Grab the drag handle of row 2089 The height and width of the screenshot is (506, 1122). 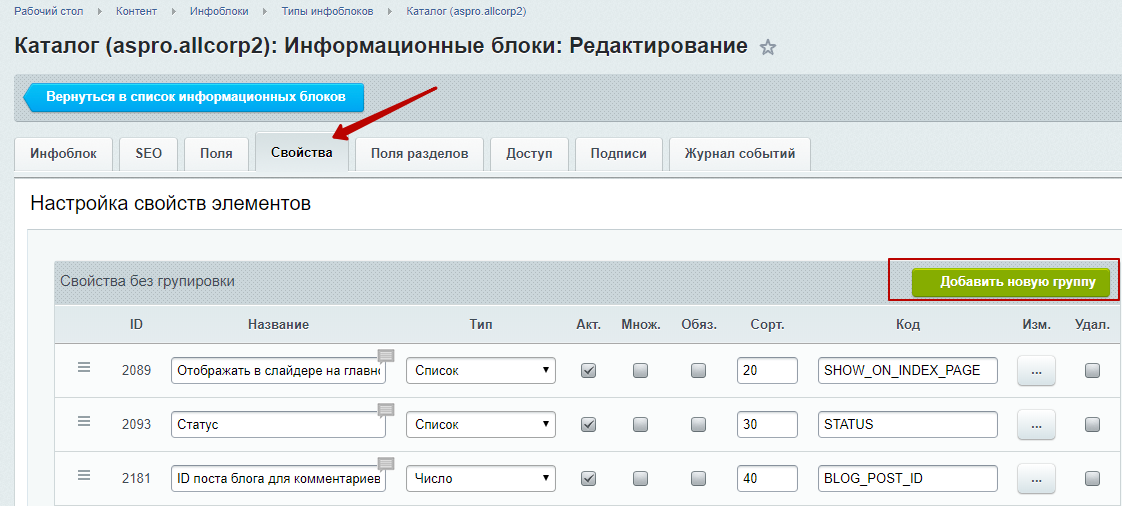84,367
